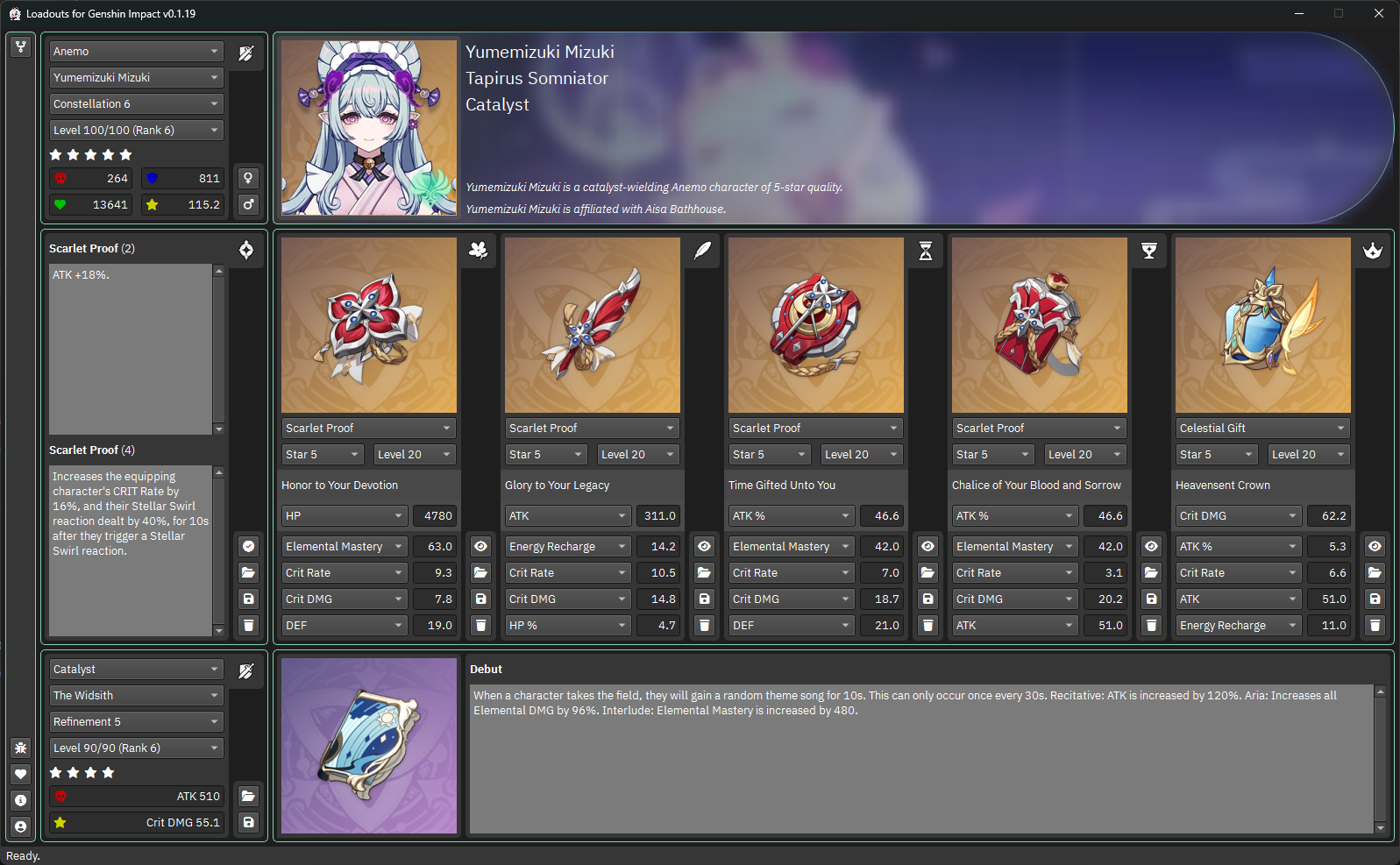Click sword-shield icon beside Catalyst dropdown
The width and height of the screenshot is (1400, 865).
tap(246, 671)
